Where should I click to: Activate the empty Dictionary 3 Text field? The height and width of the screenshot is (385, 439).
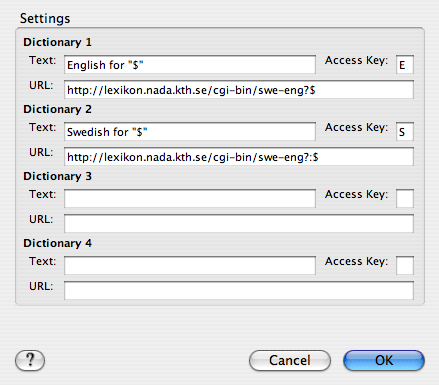pyautogui.click(x=190, y=199)
